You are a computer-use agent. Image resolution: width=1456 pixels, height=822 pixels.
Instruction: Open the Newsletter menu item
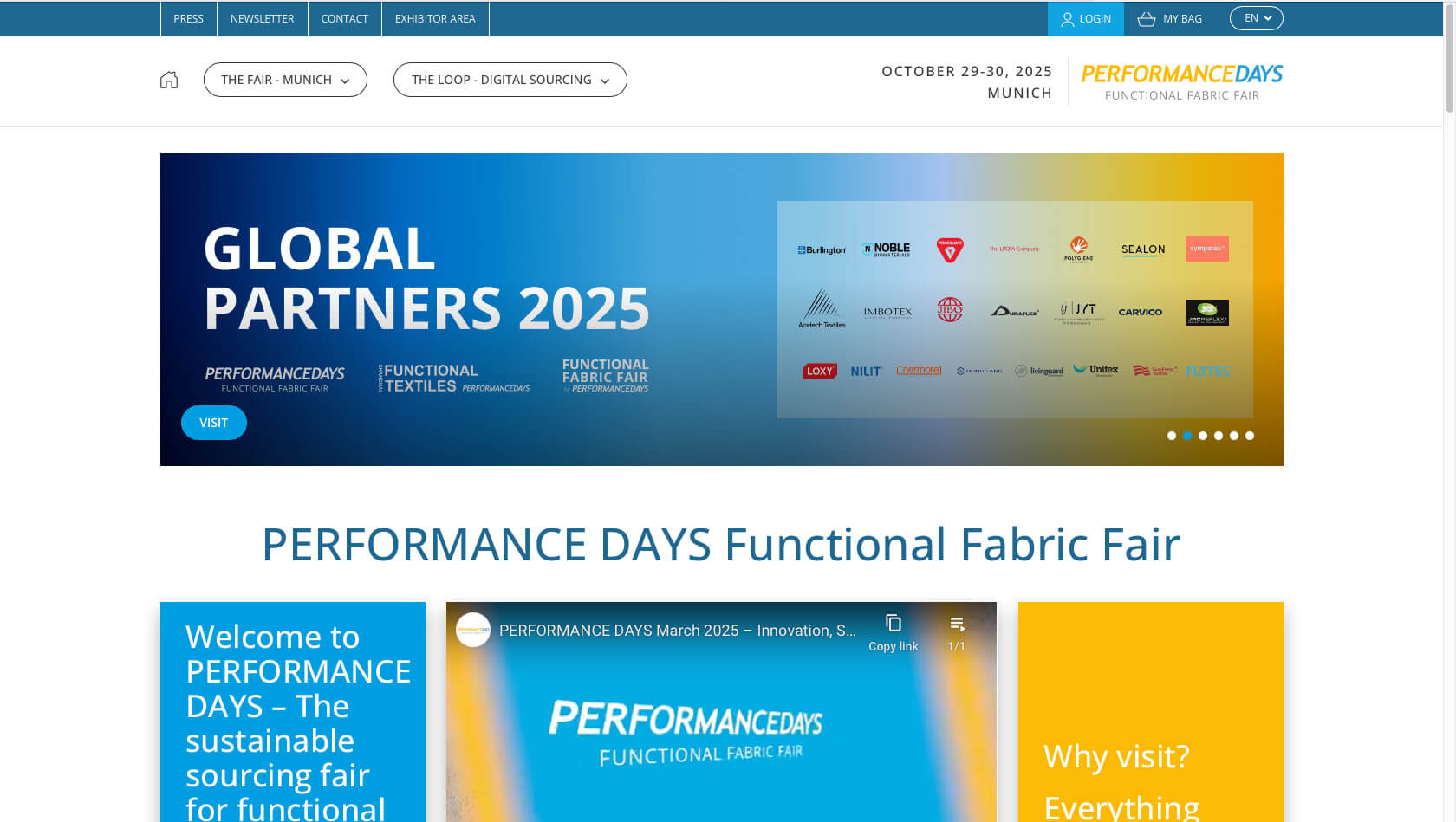click(262, 19)
